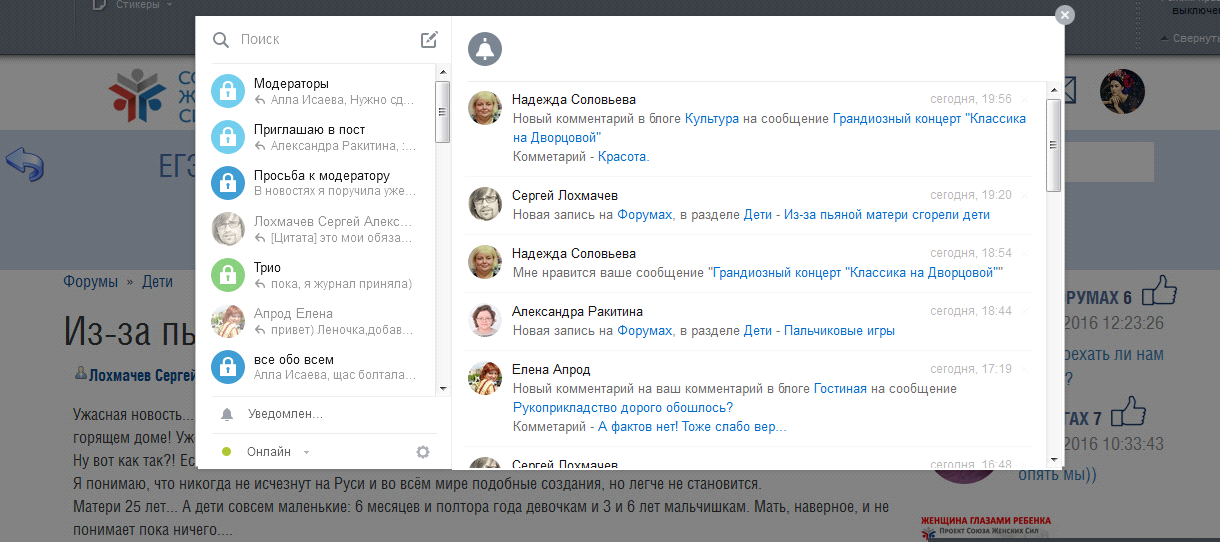Viewport: 1221px width, 543px height.
Task: Click the notifications feed scrollbar thumb
Action: [x=1053, y=144]
